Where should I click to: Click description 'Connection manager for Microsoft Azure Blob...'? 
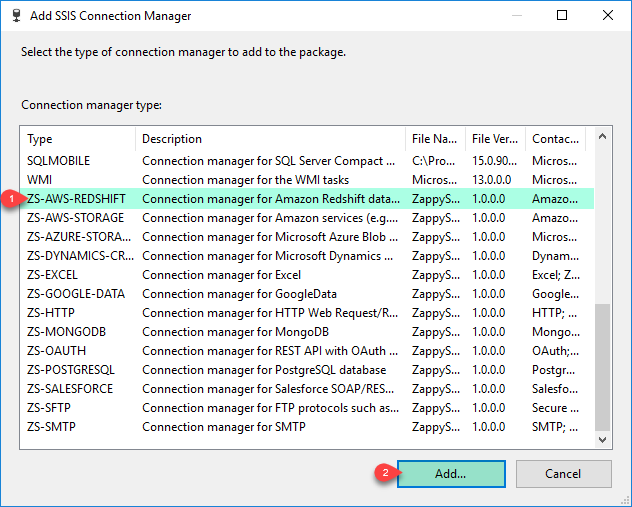pos(270,237)
